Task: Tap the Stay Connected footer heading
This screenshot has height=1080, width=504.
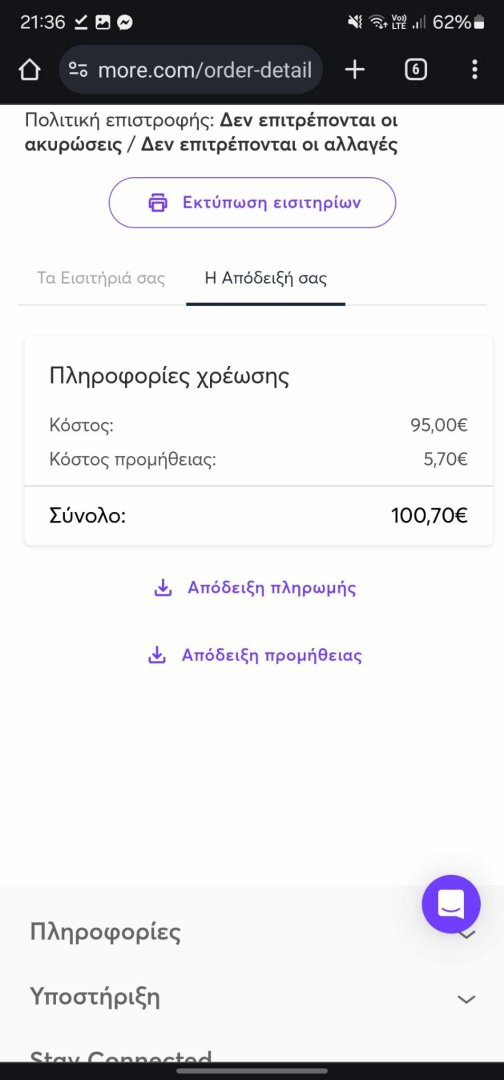Action: click(x=120, y=1055)
